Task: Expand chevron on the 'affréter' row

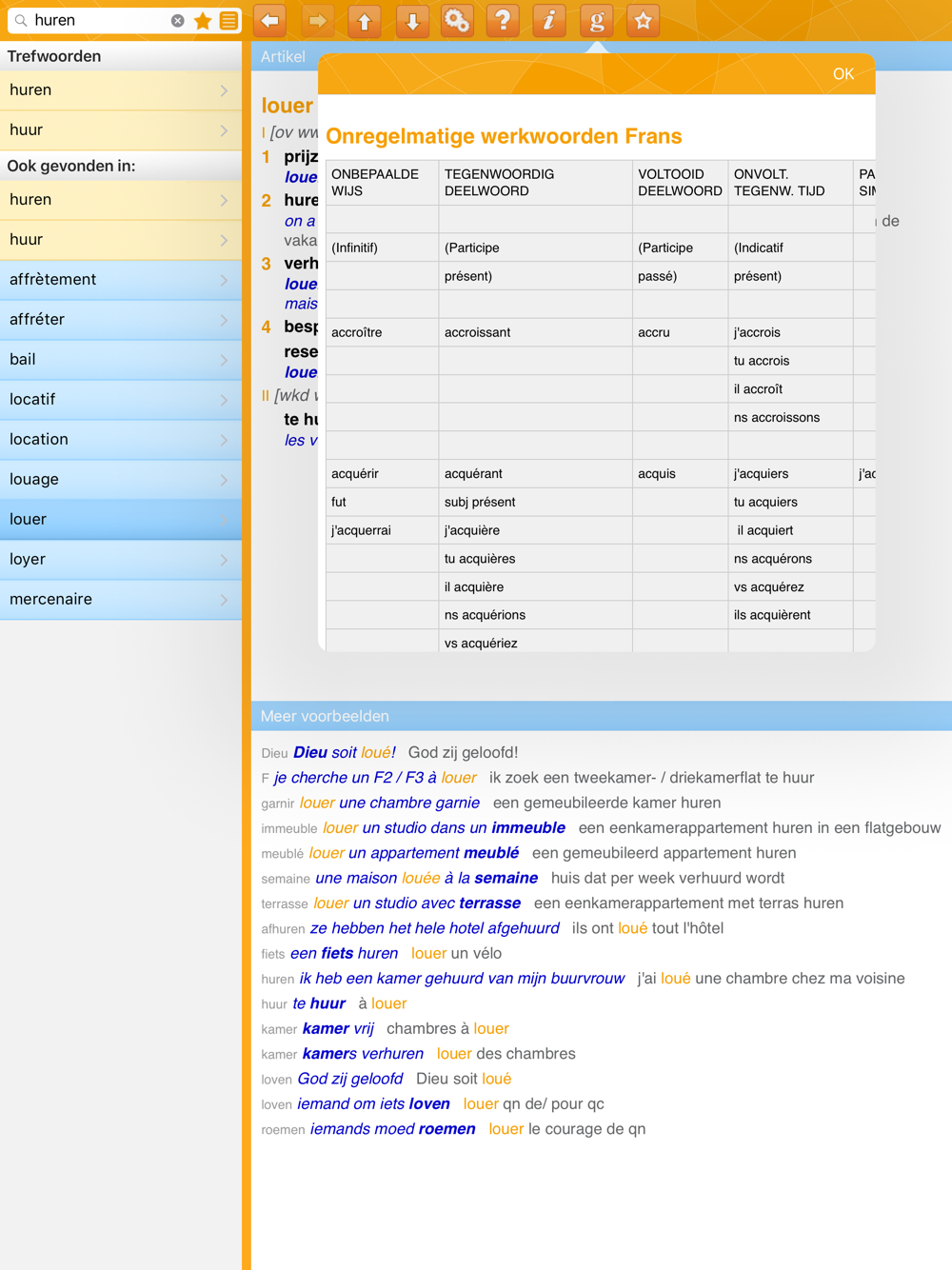Action: click(225, 320)
